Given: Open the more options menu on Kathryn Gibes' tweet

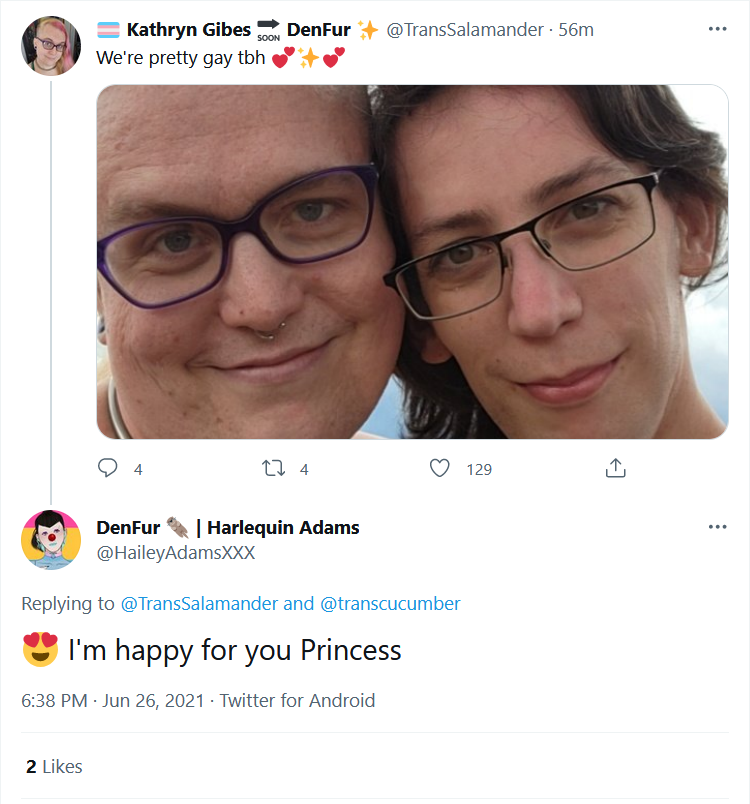Looking at the screenshot, I should (x=717, y=29).
